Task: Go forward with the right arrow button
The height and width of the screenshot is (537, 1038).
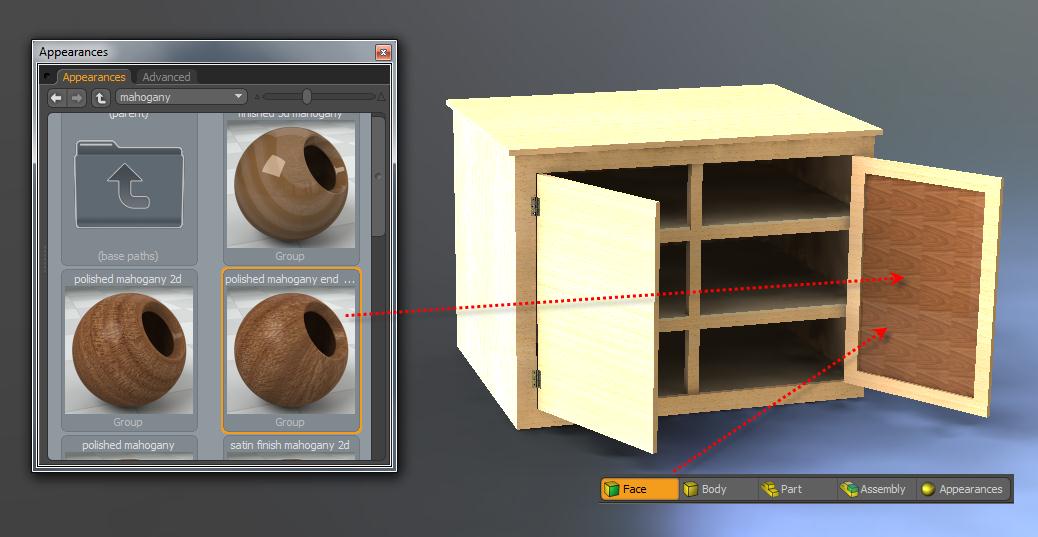Action: point(77,98)
